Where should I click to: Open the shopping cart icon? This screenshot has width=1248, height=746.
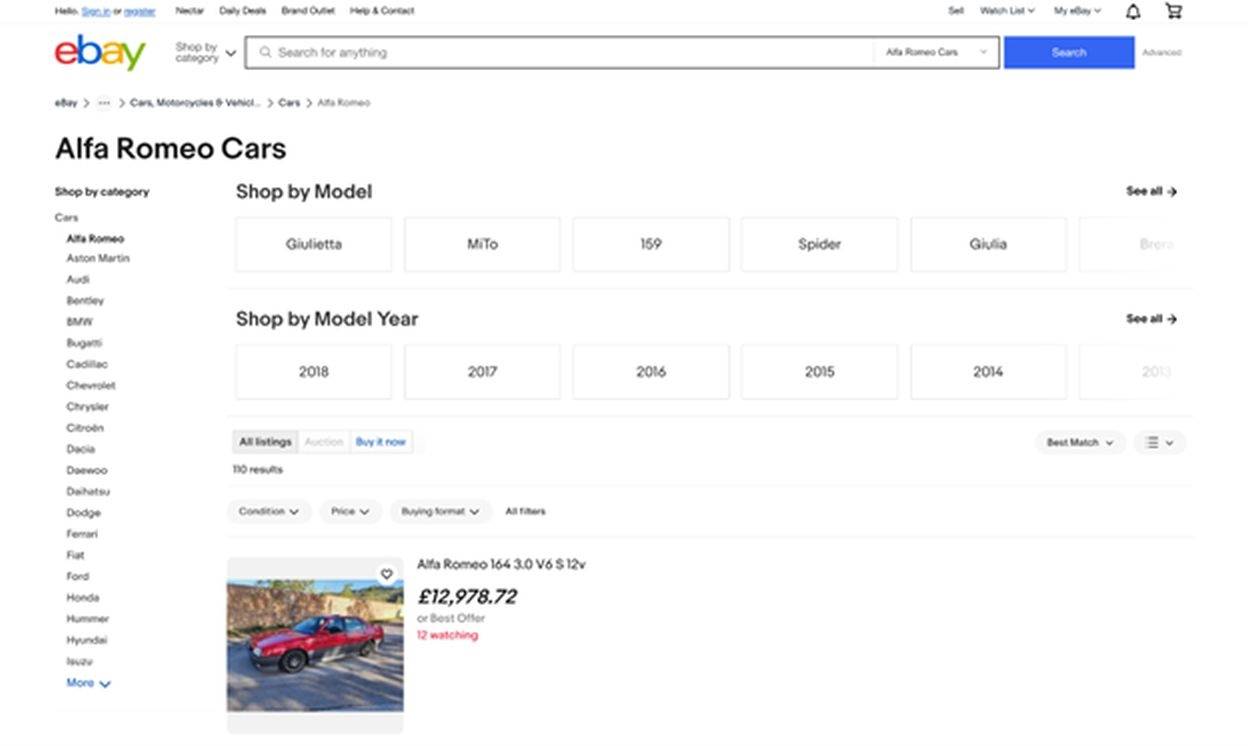1174,11
